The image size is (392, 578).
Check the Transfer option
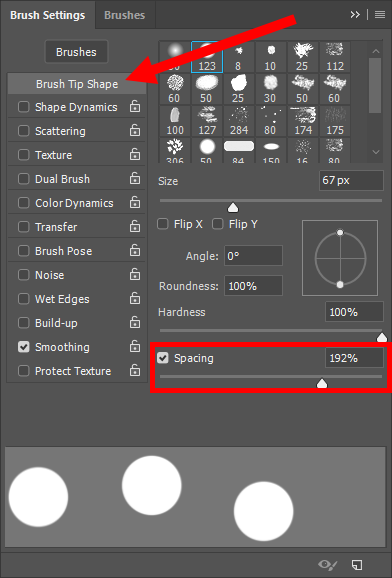[x=24, y=227]
